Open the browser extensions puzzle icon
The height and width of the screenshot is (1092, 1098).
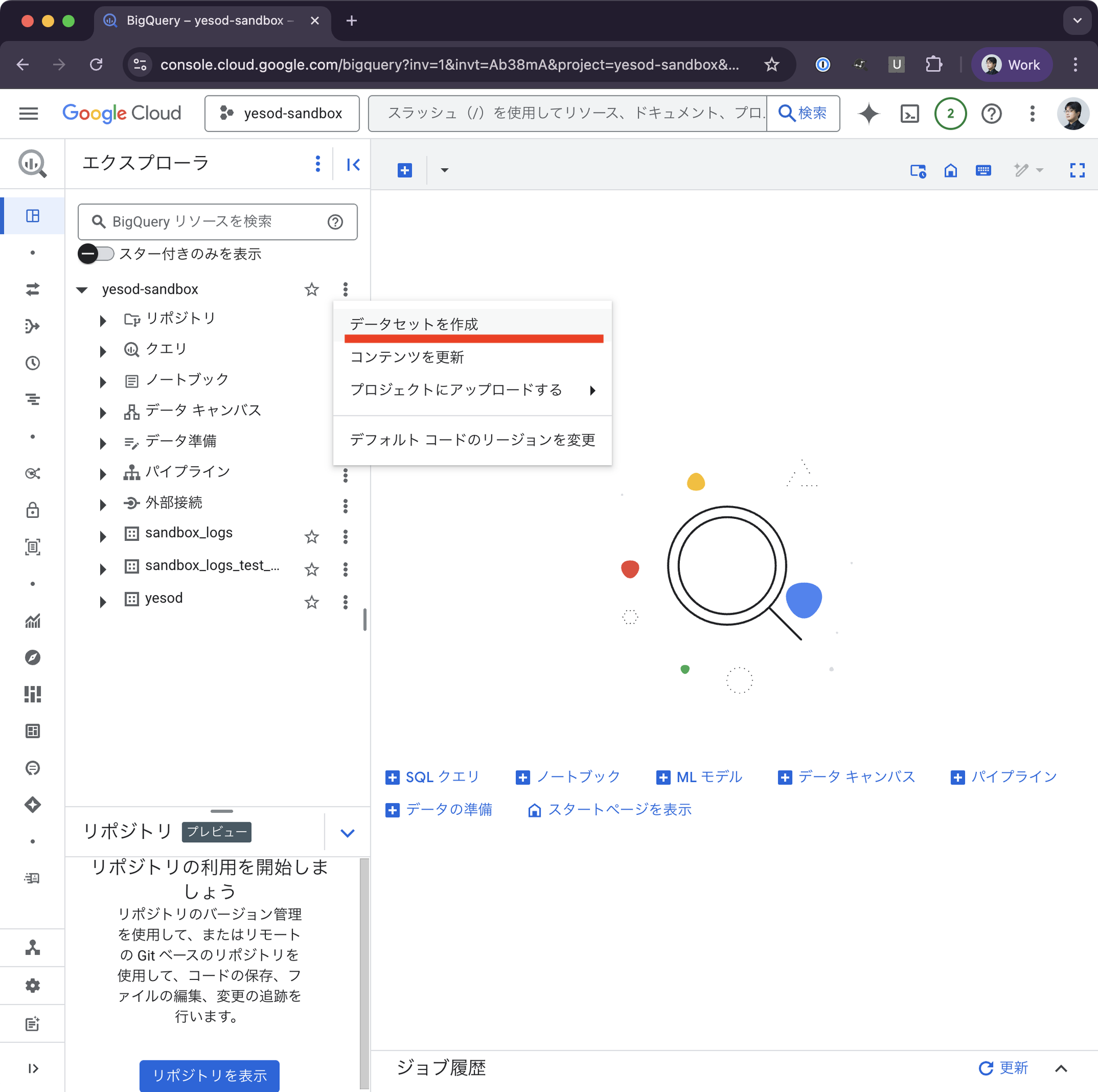[933, 64]
